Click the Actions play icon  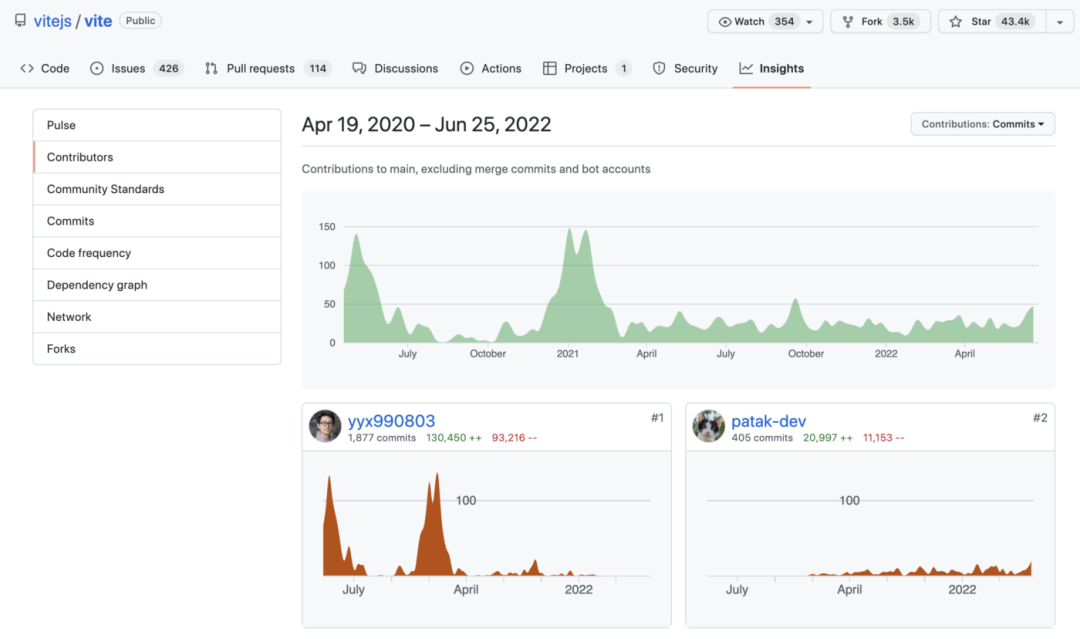pos(467,69)
